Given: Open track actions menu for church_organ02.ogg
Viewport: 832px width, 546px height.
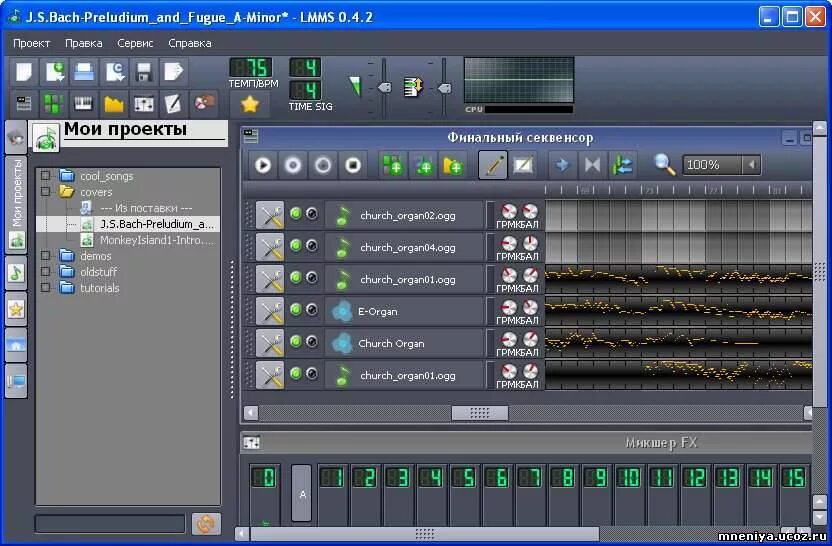Looking at the screenshot, I should pyautogui.click(x=270, y=215).
